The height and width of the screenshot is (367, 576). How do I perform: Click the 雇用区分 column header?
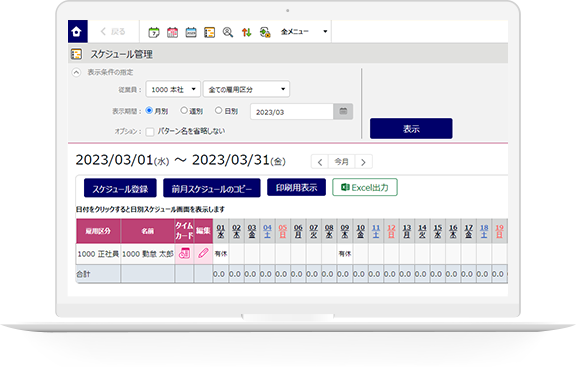click(x=98, y=231)
